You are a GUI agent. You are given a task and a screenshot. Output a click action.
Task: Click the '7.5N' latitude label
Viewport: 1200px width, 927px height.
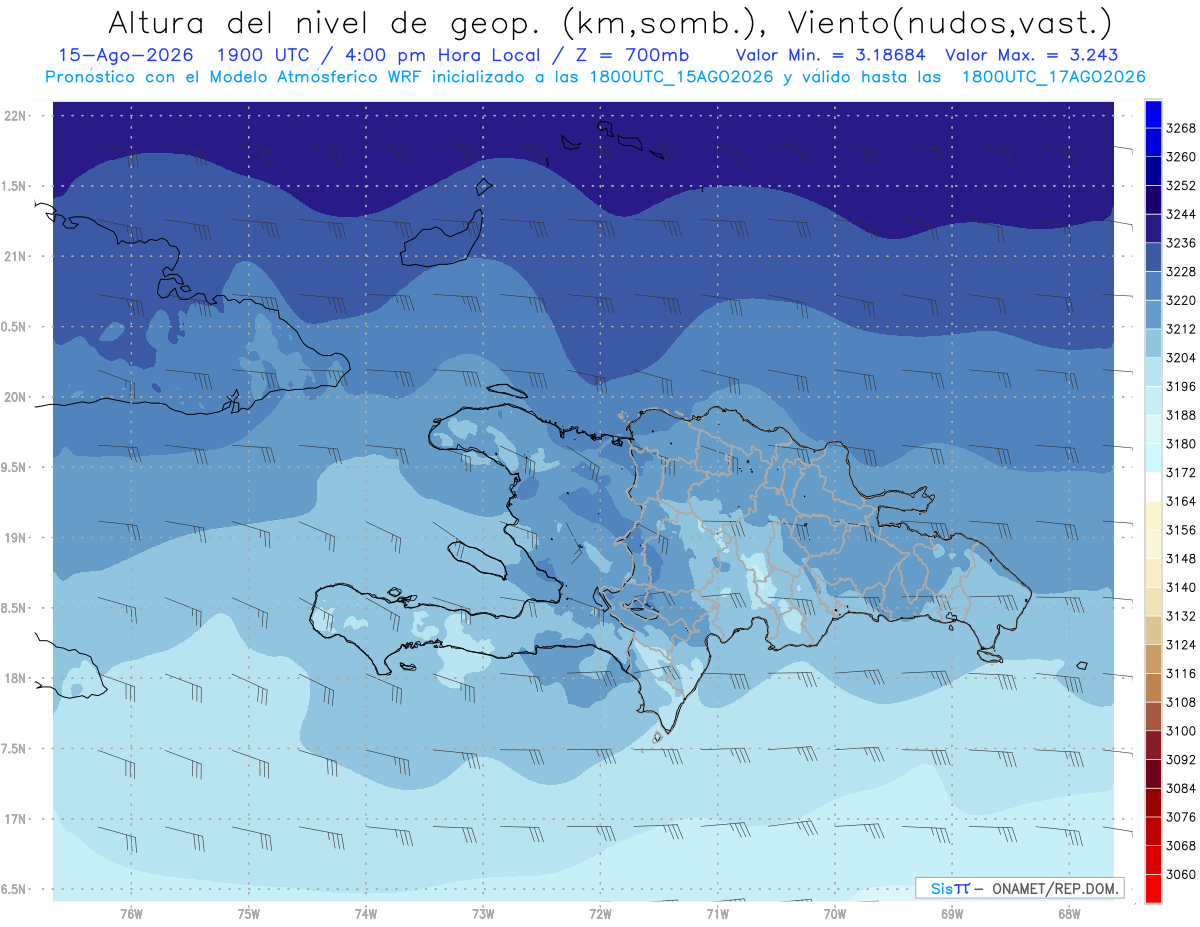pyautogui.click(x=15, y=748)
